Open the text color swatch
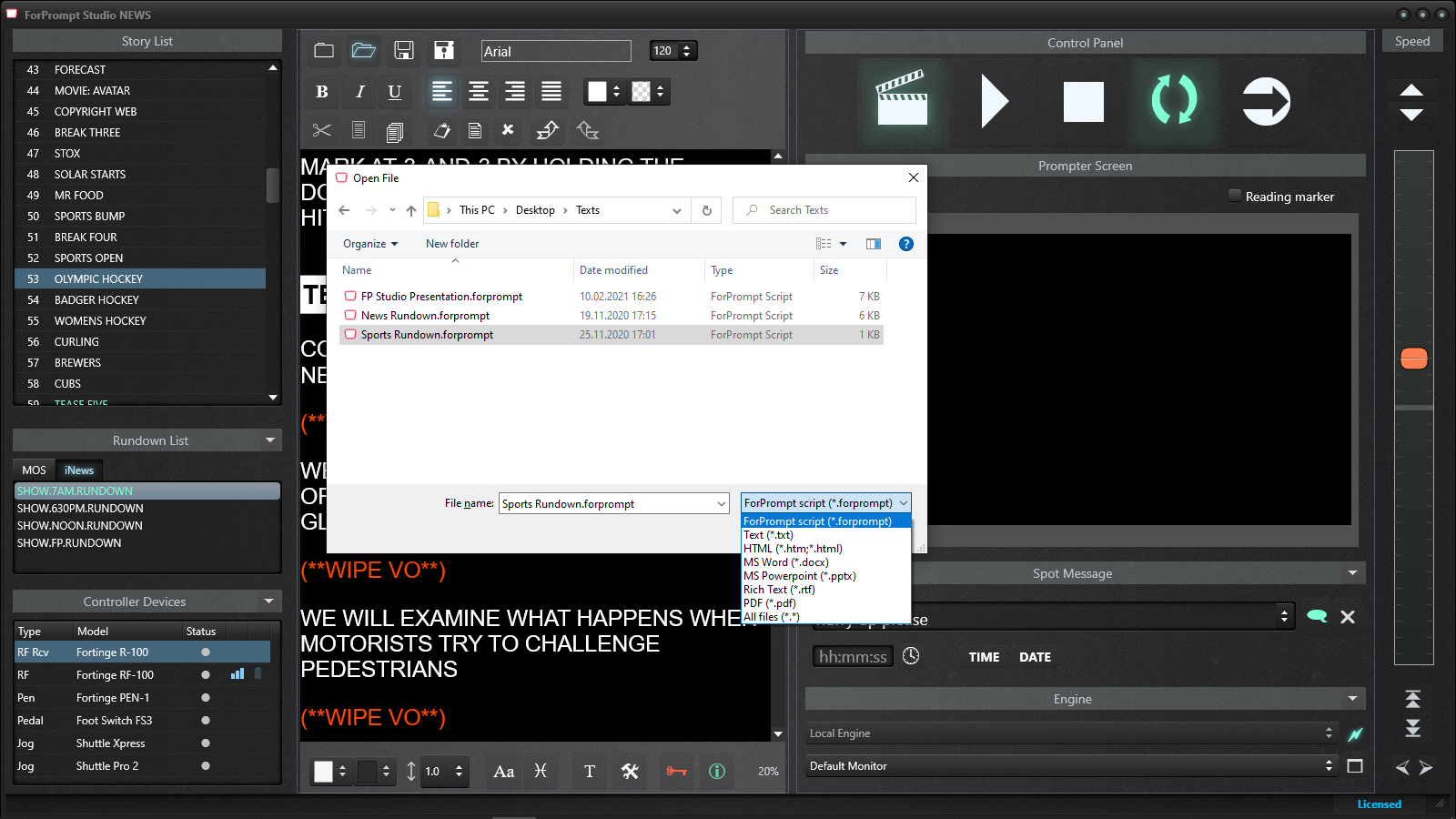The height and width of the screenshot is (819, 1456). pyautogui.click(x=597, y=91)
